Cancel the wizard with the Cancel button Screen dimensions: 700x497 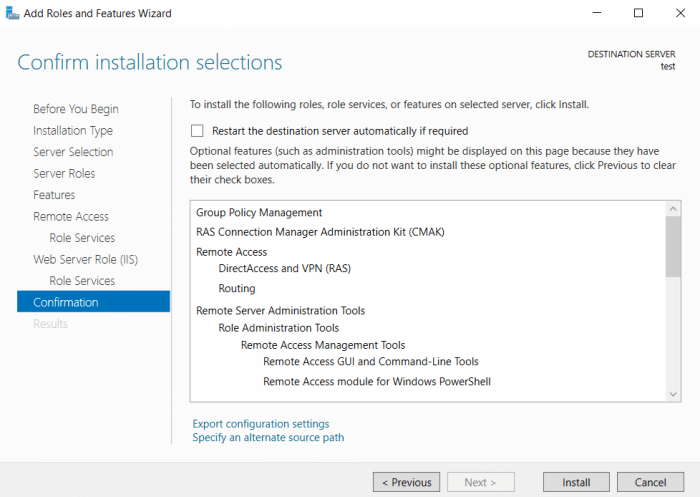[x=651, y=482]
